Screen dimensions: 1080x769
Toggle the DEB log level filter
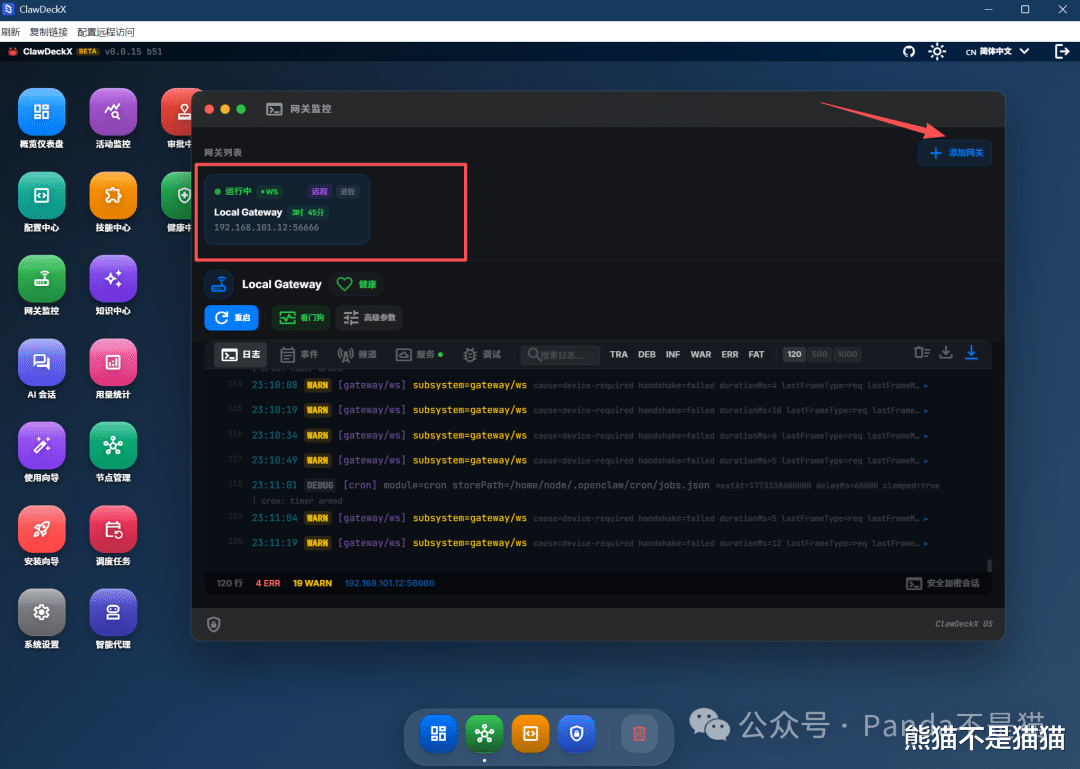[647, 355]
